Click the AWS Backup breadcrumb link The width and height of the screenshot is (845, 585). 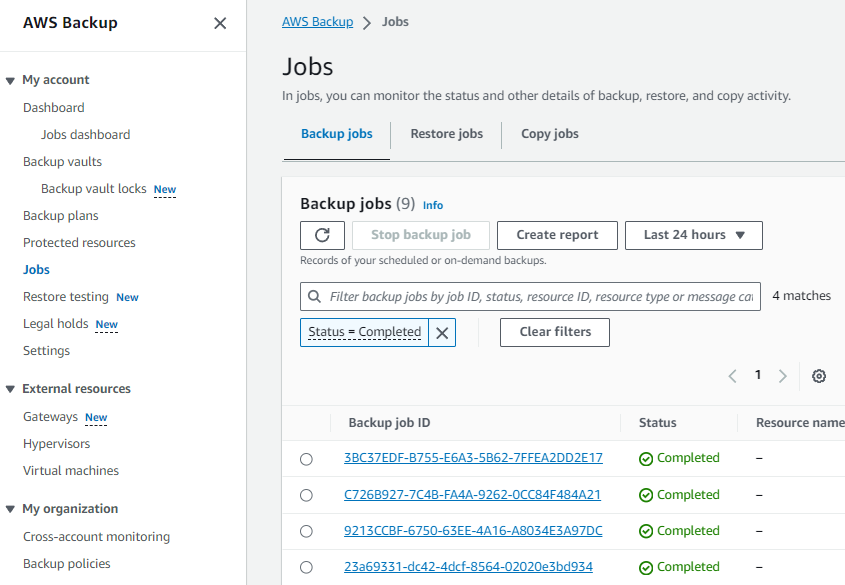pyautogui.click(x=317, y=22)
